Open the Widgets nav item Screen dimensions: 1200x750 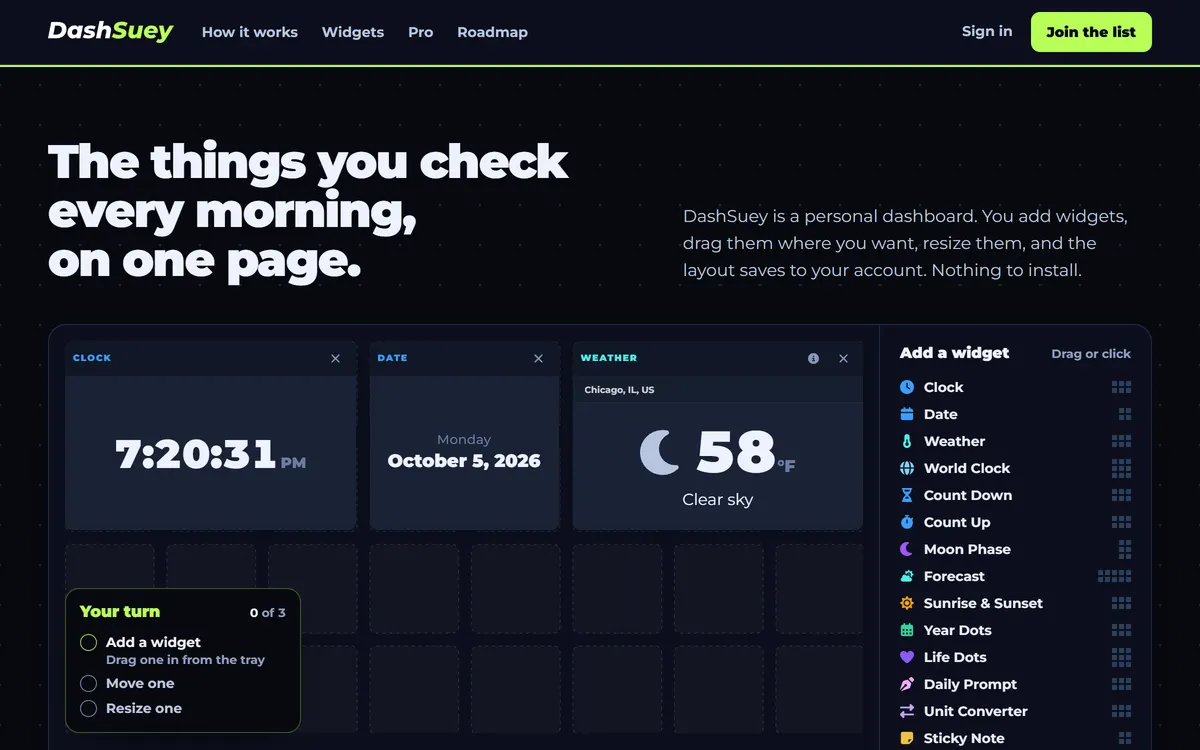[x=353, y=32]
